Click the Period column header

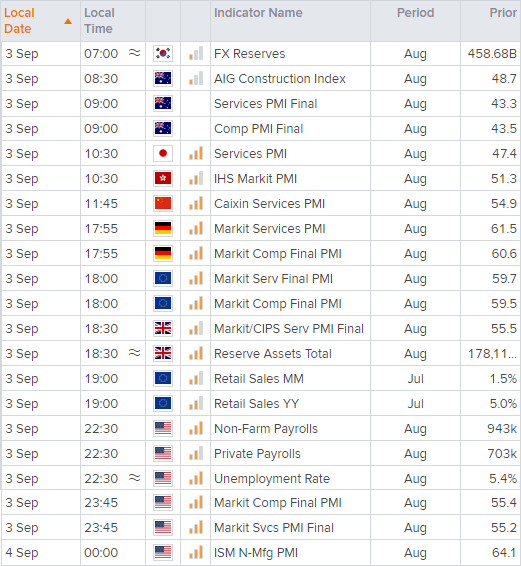click(415, 13)
